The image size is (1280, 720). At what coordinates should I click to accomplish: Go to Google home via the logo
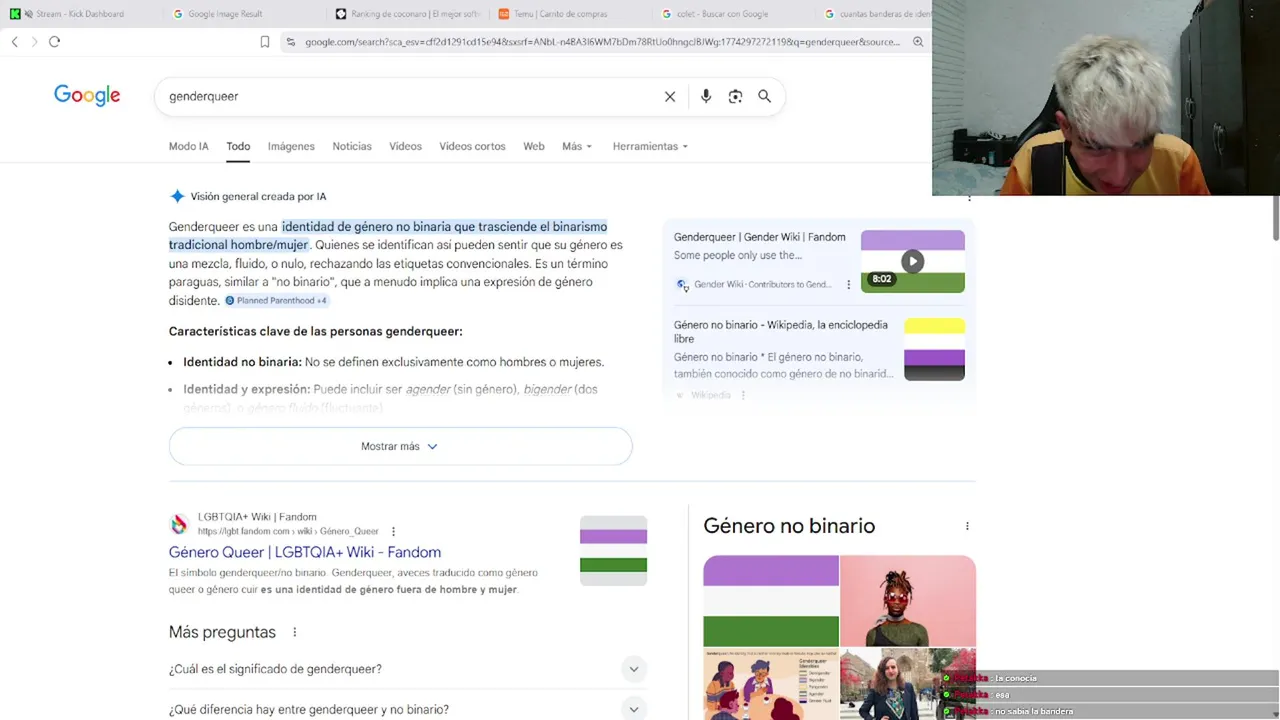click(x=87, y=96)
